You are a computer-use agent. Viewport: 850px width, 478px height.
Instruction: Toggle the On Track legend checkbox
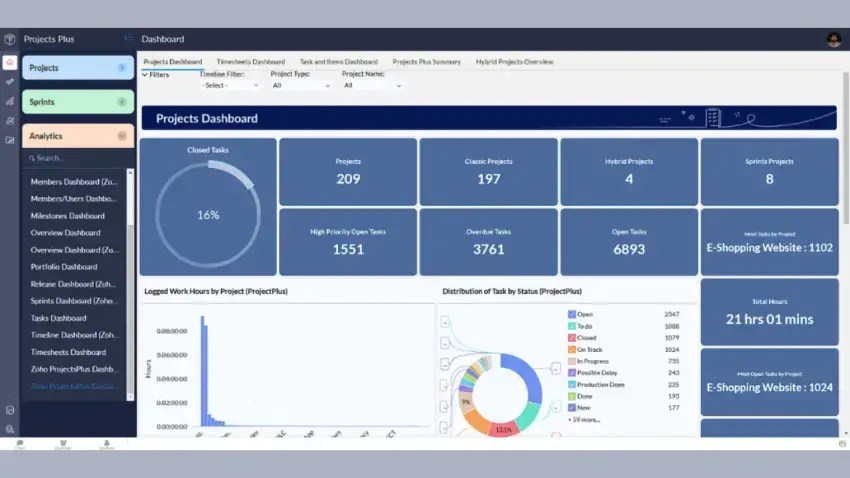[572, 349]
